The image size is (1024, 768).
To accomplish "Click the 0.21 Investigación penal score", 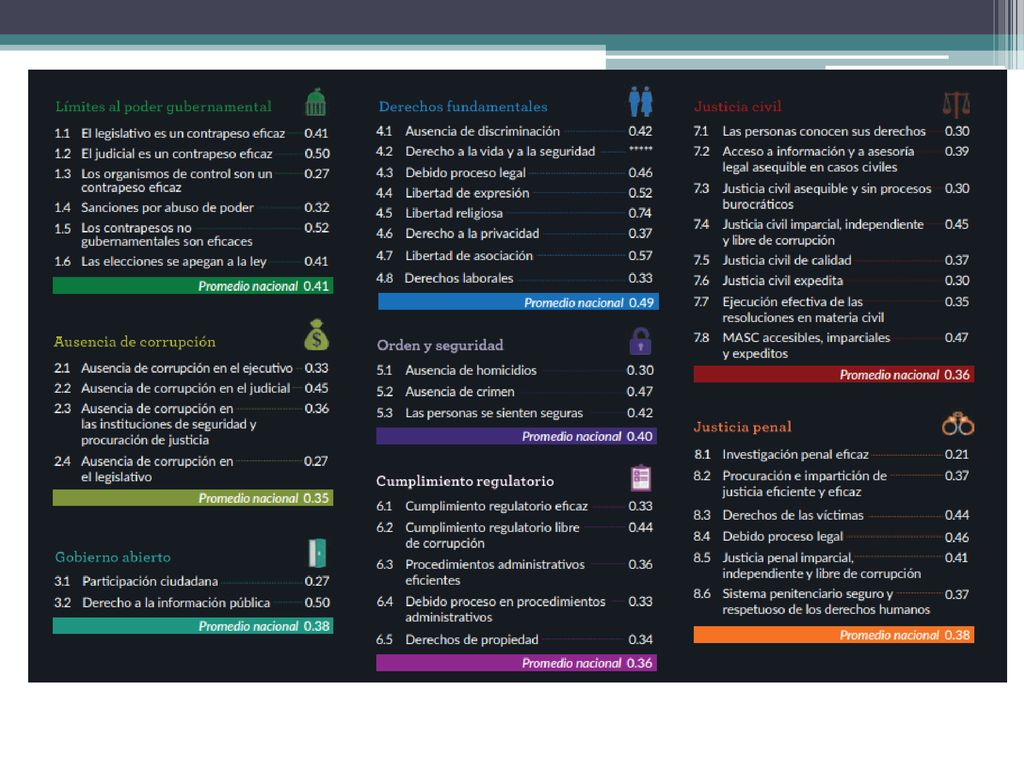I will (x=957, y=455).
